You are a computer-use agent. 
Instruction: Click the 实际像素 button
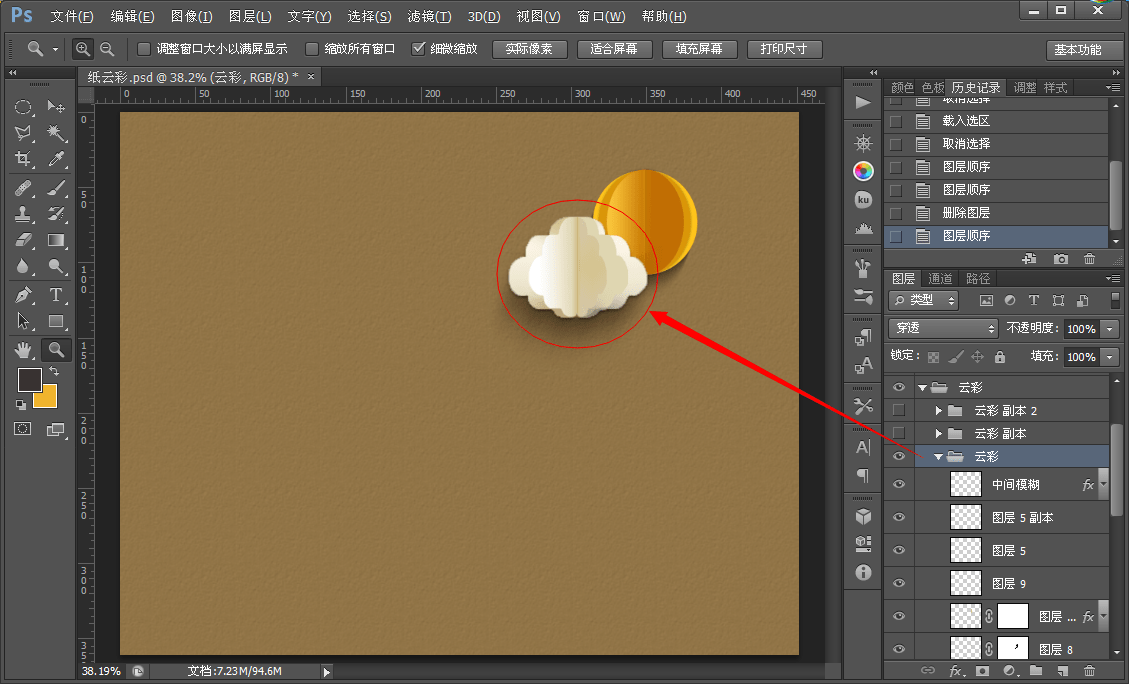(x=529, y=49)
